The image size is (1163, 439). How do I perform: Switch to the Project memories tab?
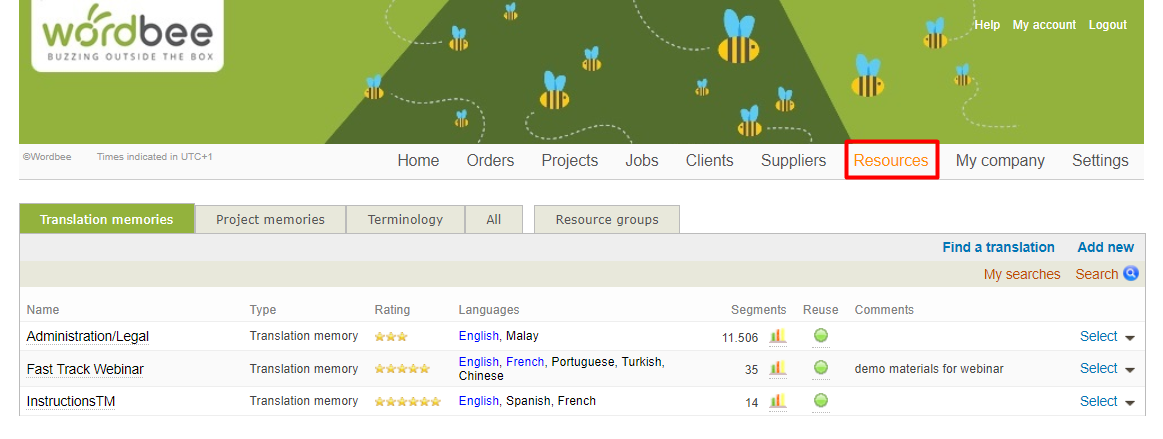tap(270, 220)
